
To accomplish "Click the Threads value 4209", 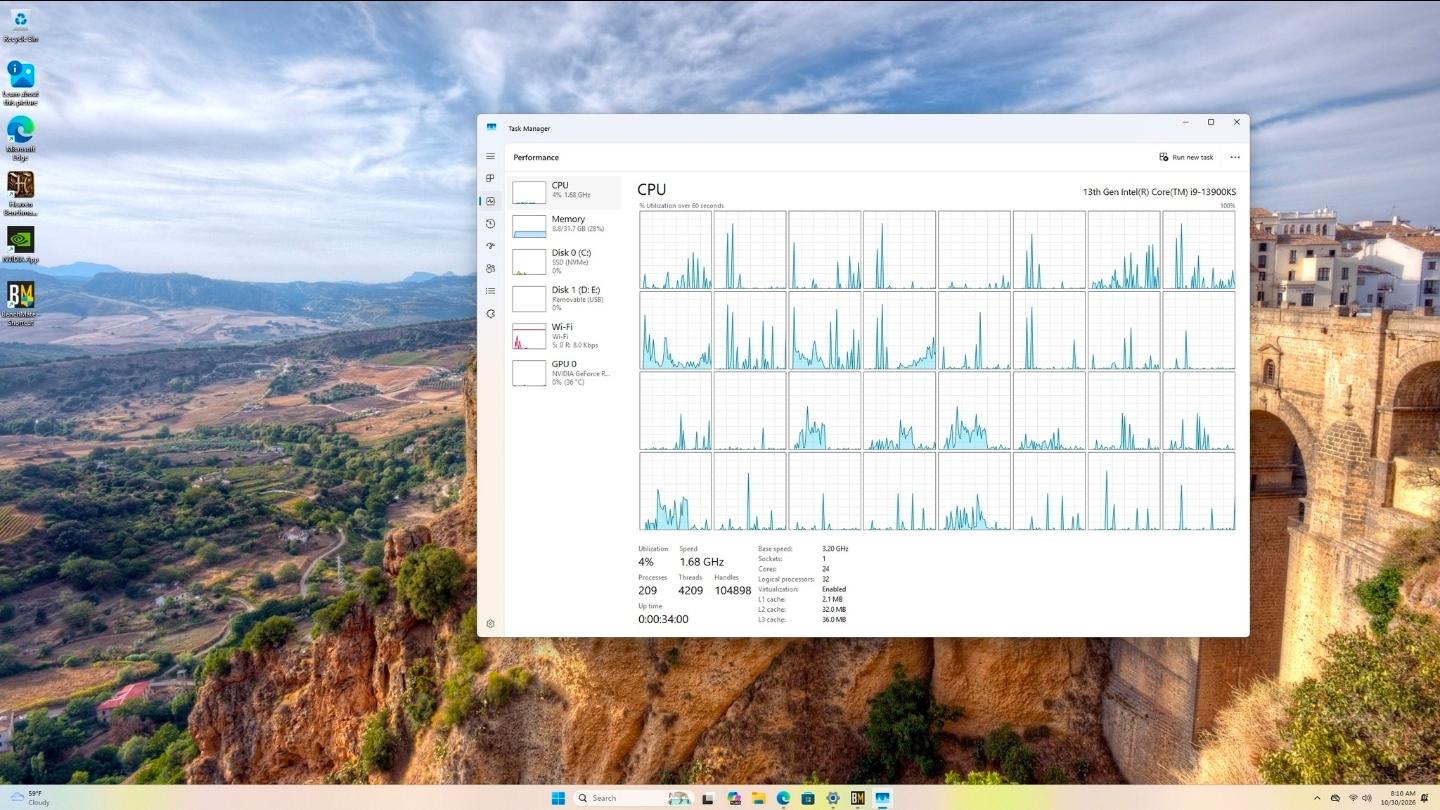I will click(691, 591).
